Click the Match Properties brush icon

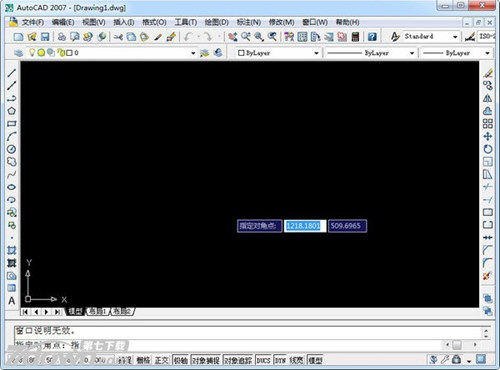pyautogui.click(x=158, y=37)
